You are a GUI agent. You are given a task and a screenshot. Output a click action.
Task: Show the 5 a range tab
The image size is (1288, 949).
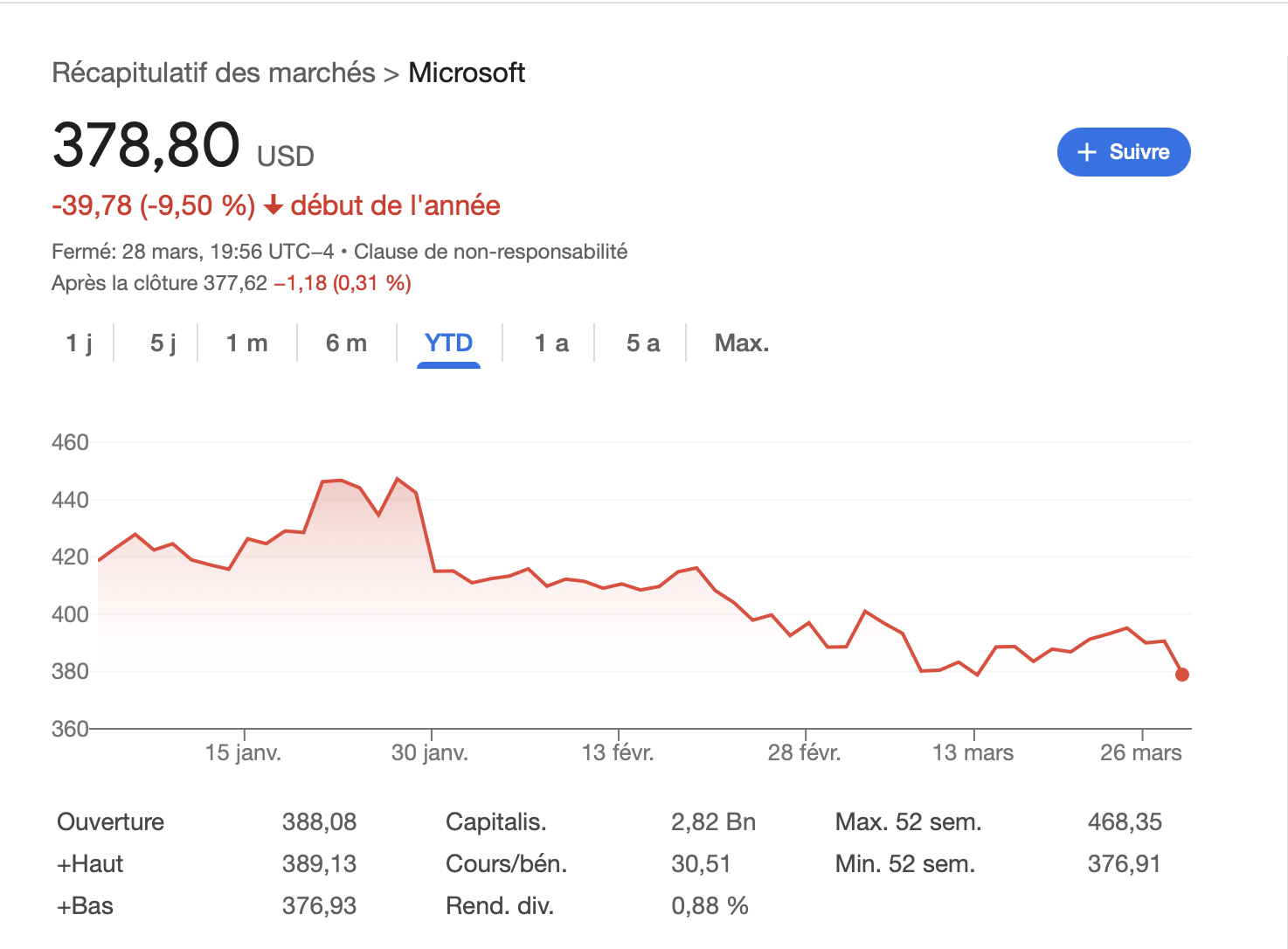[x=643, y=343]
